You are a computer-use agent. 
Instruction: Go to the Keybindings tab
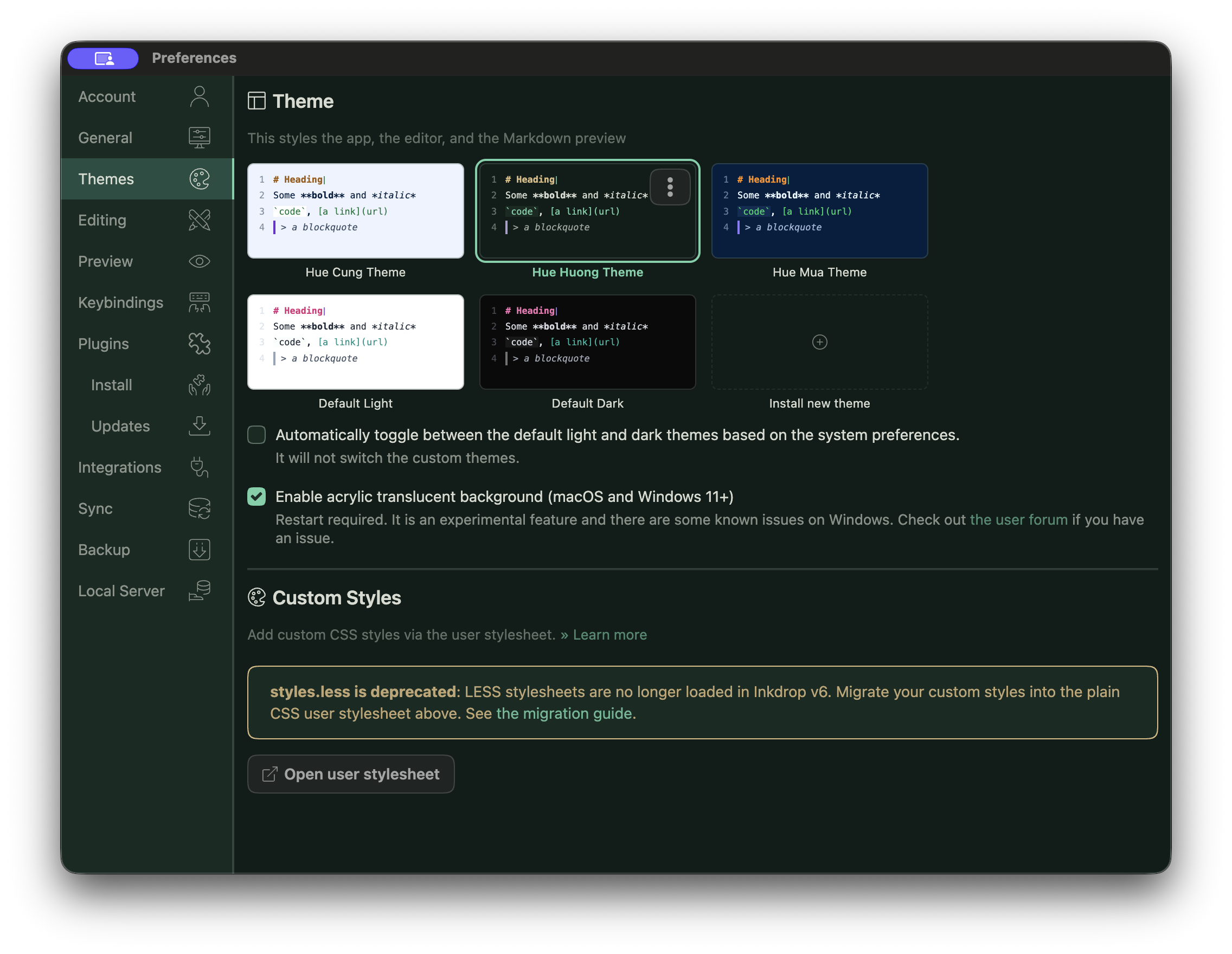tap(146, 302)
